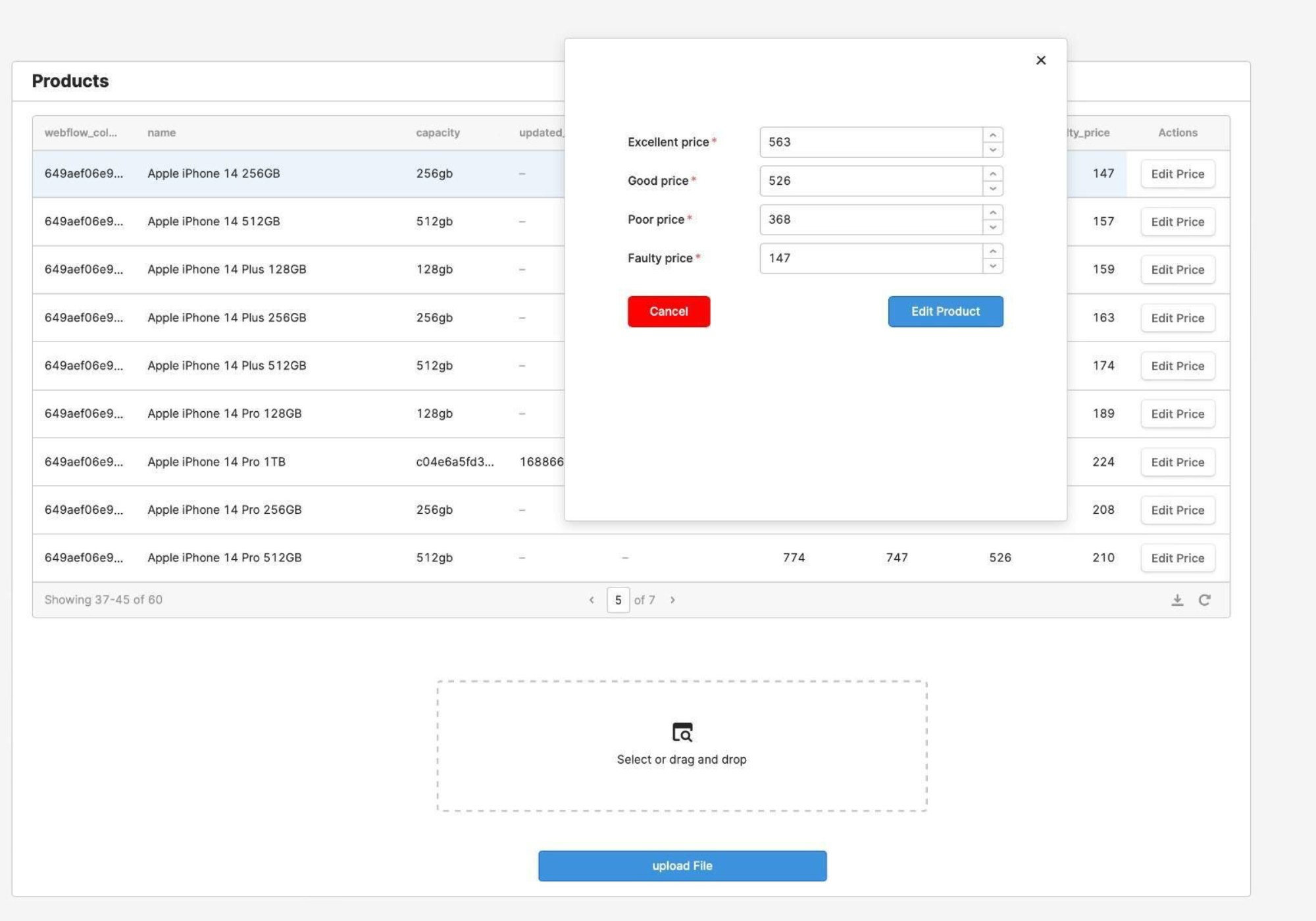Decrease Faulty price using stepper
Image resolution: width=1316 pixels, height=921 pixels.
pyautogui.click(x=992, y=266)
